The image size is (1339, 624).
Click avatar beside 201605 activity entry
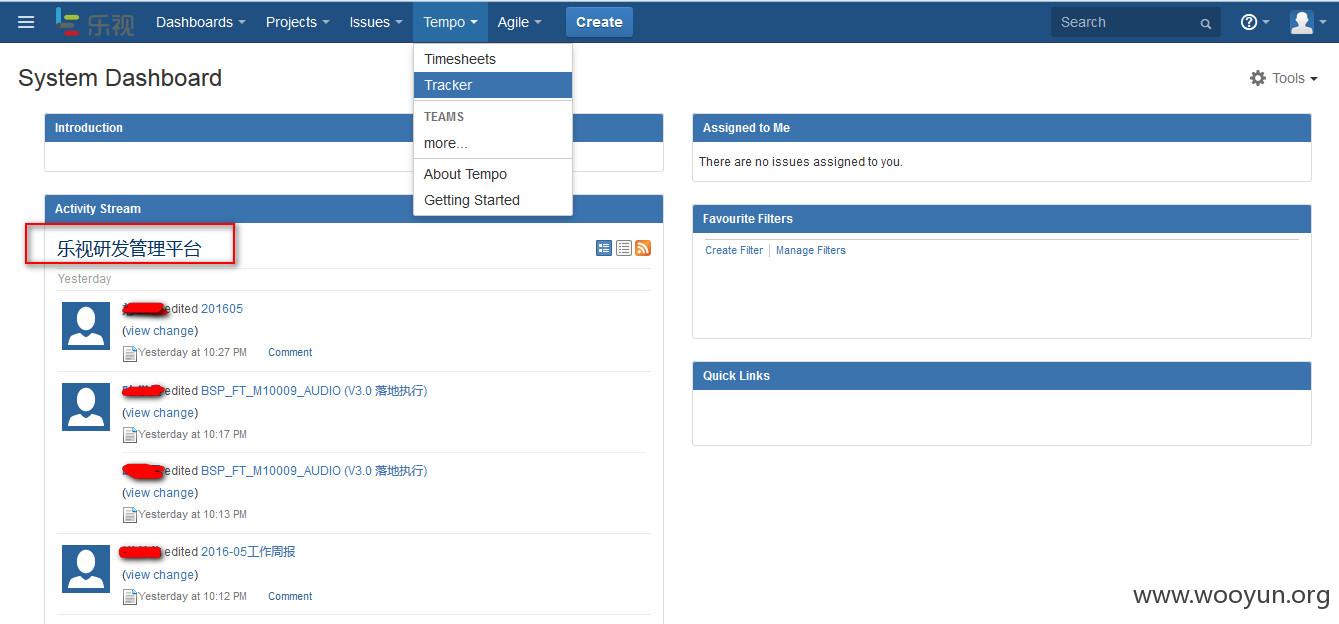tap(86, 325)
